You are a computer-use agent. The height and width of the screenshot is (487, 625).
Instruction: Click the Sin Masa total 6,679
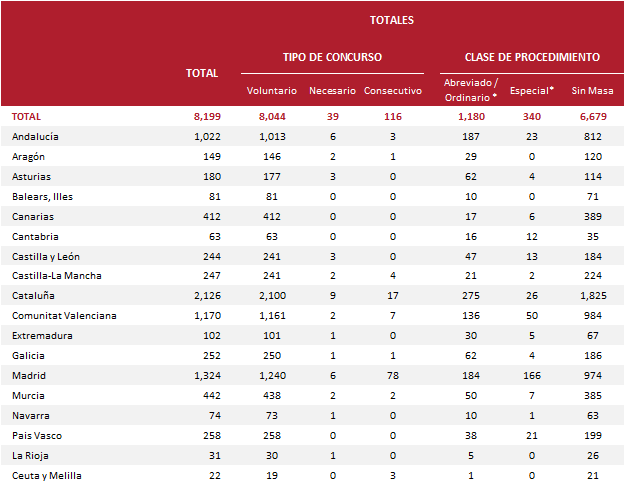click(591, 116)
